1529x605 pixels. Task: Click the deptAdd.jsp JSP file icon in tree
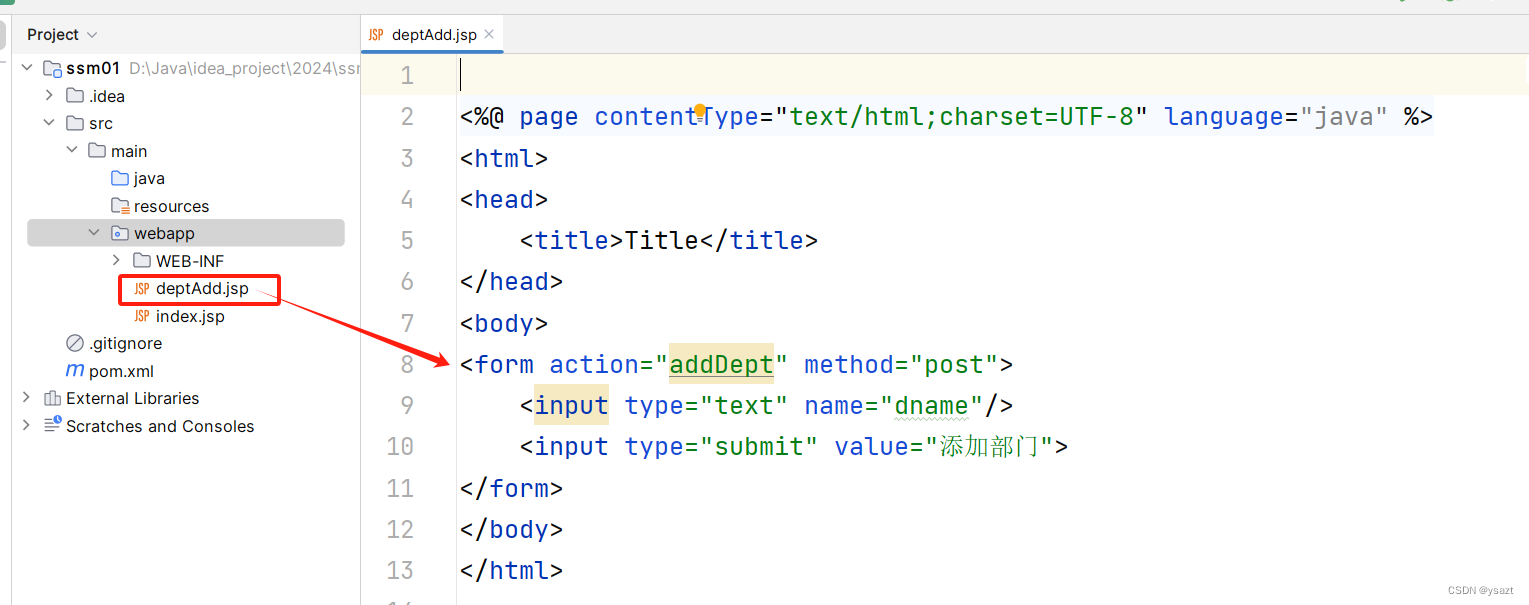click(142, 289)
